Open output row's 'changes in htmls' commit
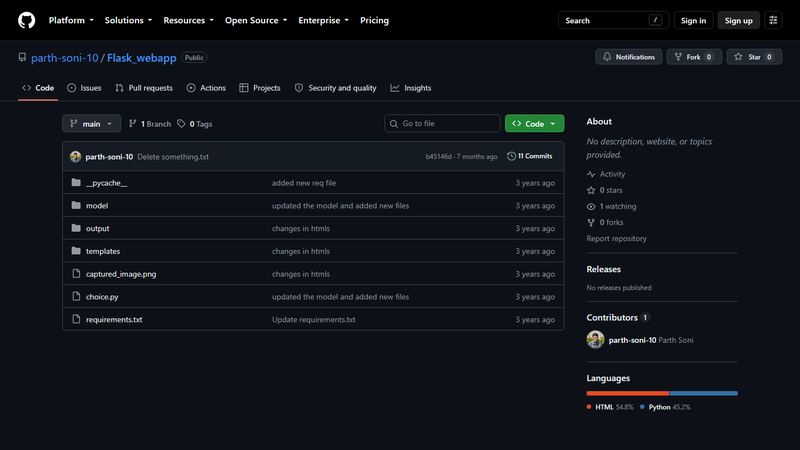 (301, 229)
